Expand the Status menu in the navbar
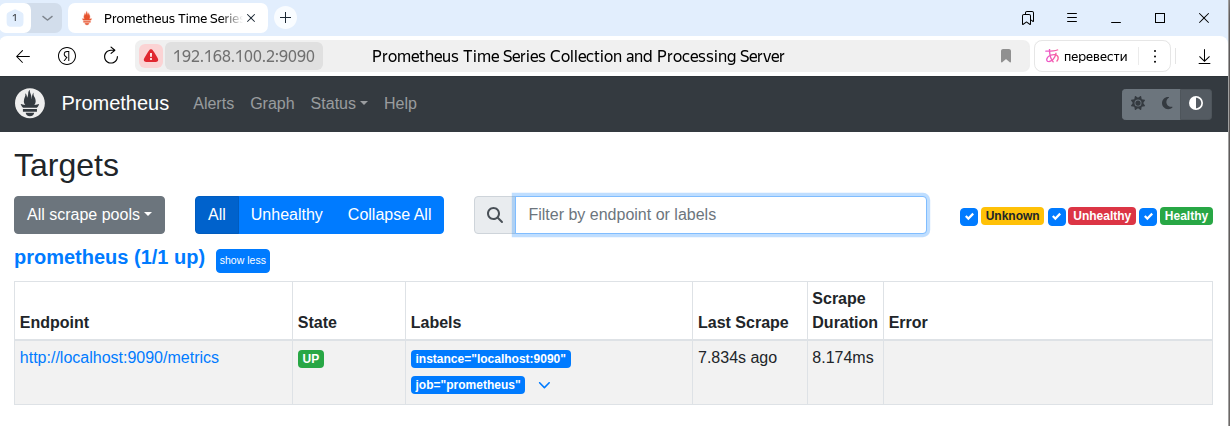Image resolution: width=1230 pixels, height=426 pixels. click(339, 103)
